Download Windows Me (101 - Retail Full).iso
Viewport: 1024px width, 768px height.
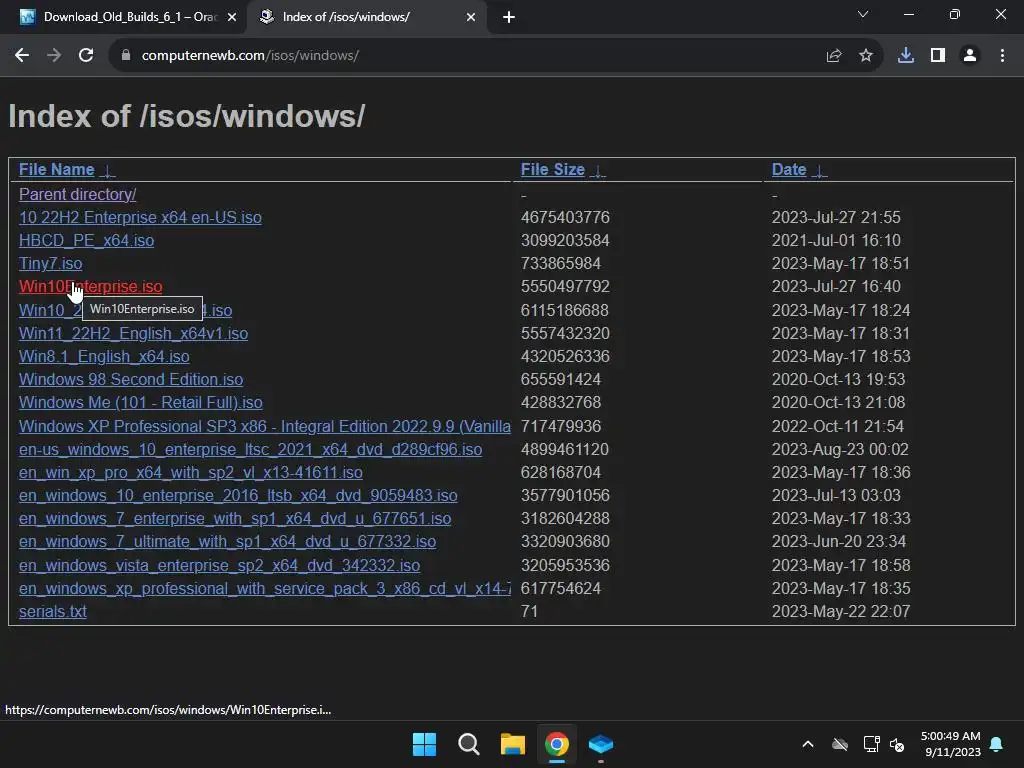[x=140, y=402]
